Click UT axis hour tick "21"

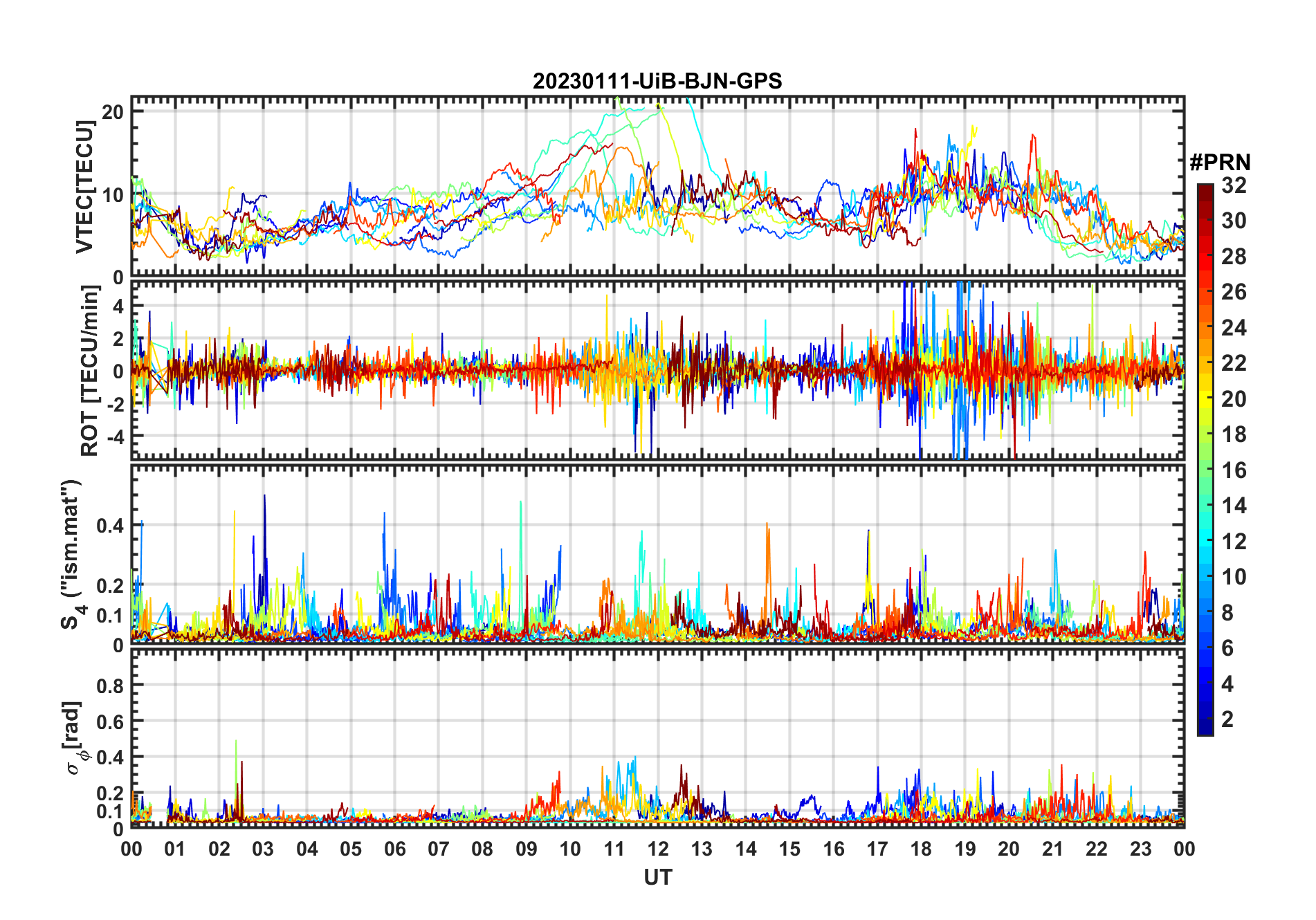1053,849
